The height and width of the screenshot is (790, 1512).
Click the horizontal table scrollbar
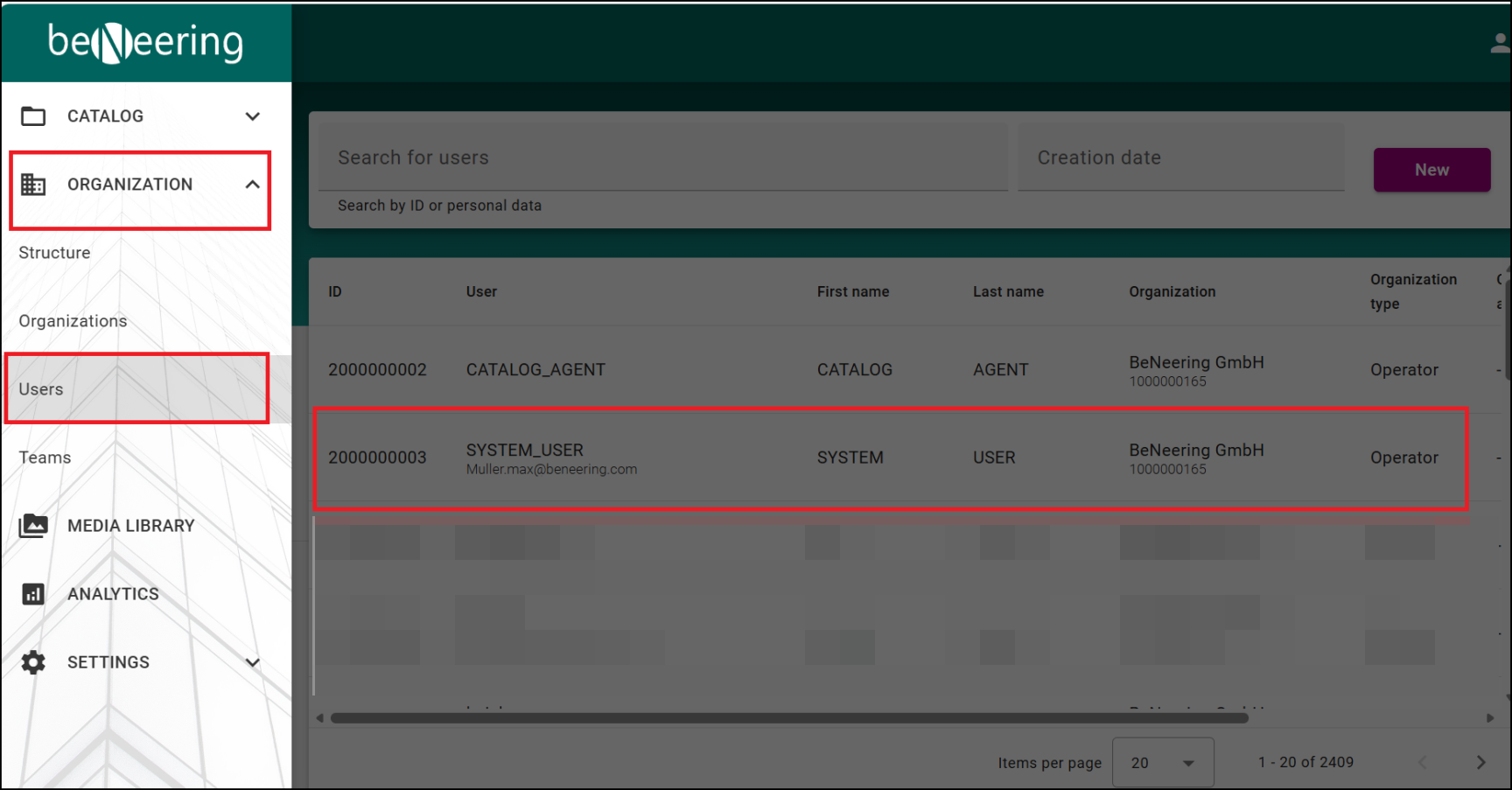(x=789, y=718)
